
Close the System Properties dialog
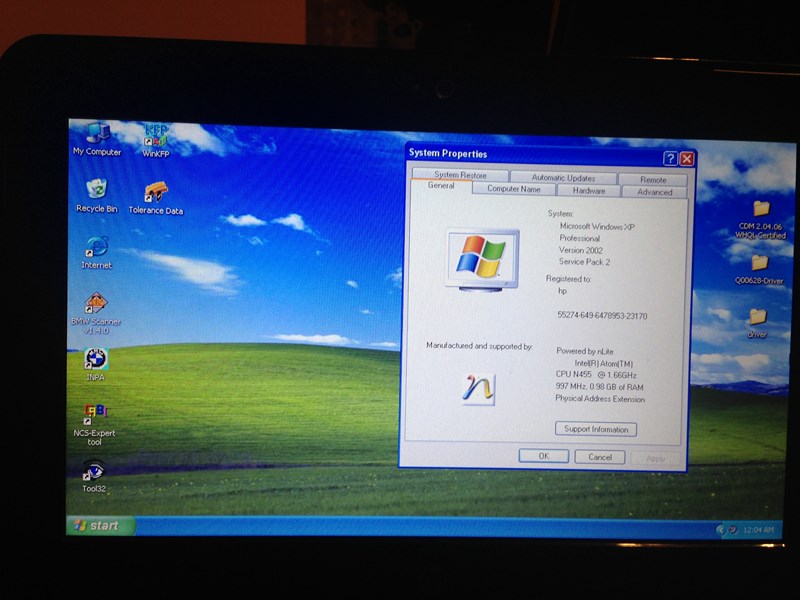pos(687,159)
